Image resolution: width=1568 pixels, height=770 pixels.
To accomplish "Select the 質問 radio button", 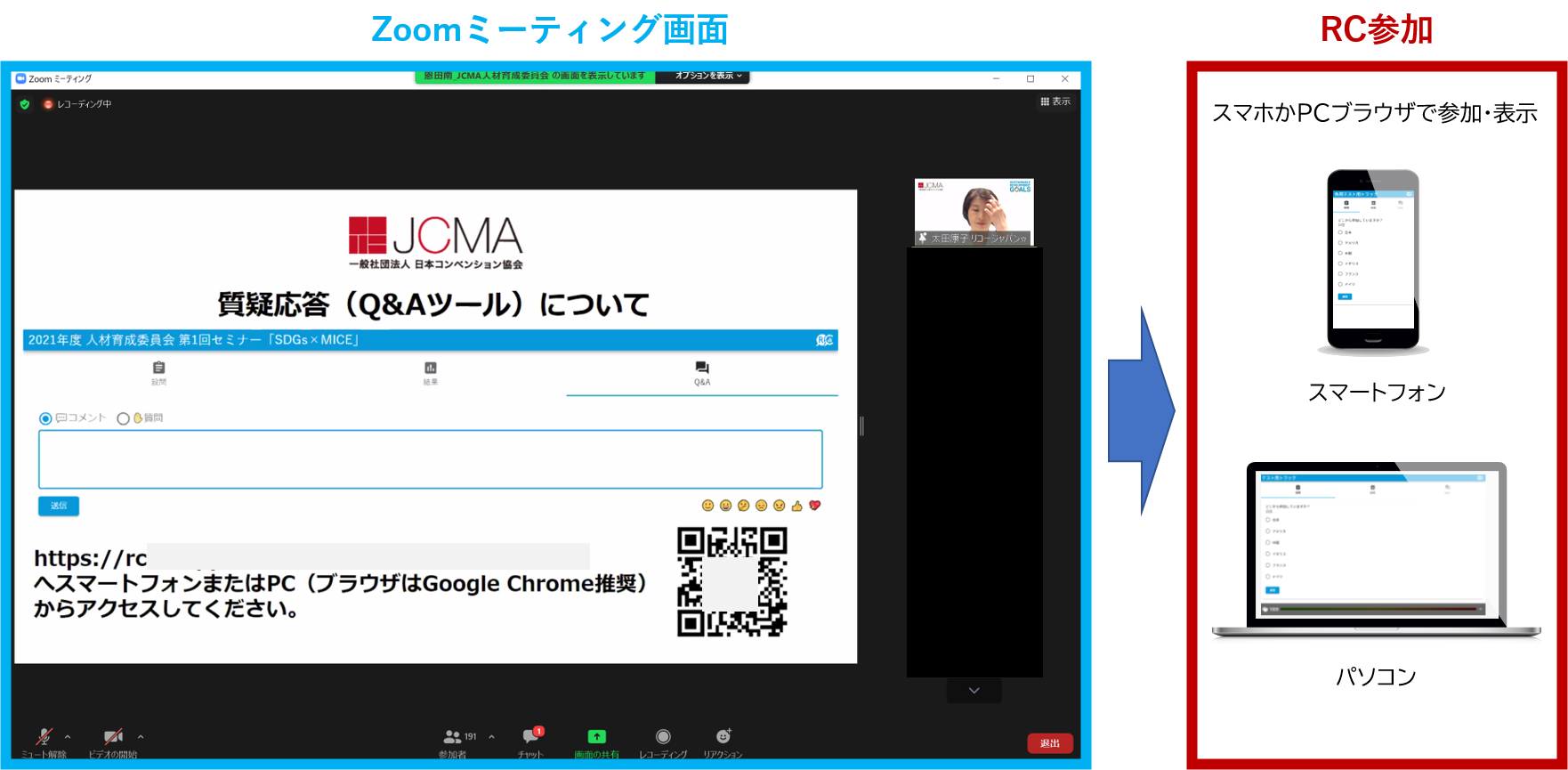I will click(x=124, y=418).
